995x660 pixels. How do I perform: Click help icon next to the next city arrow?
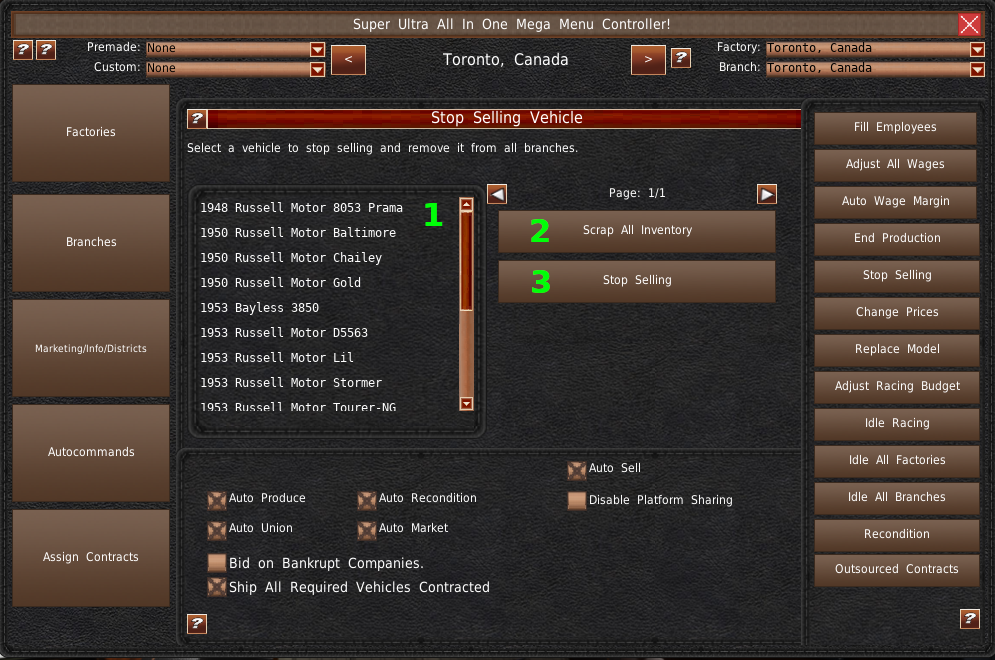click(681, 58)
